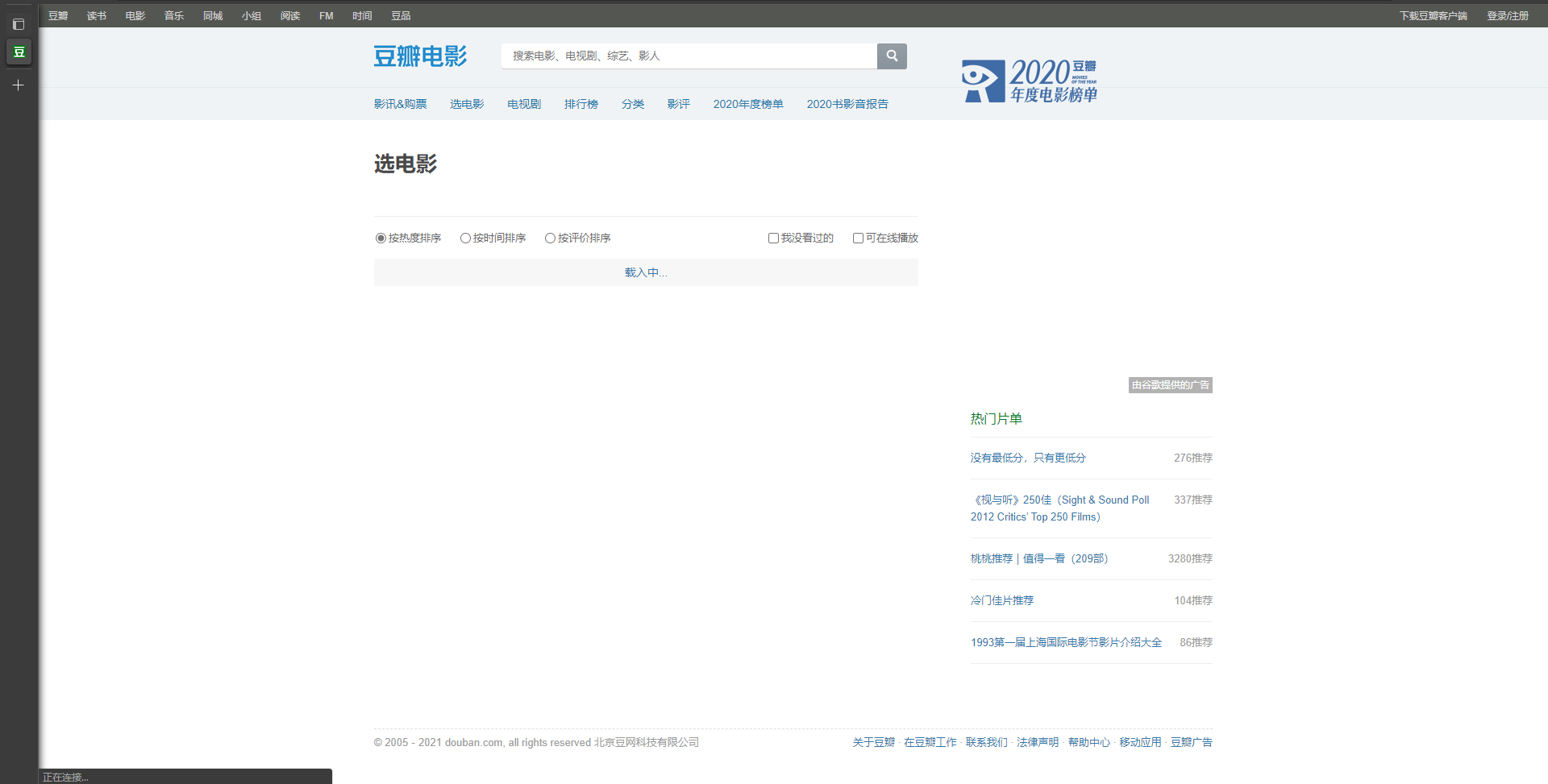Focus the movie search input field
Image resolution: width=1548 pixels, height=784 pixels.
tap(689, 56)
